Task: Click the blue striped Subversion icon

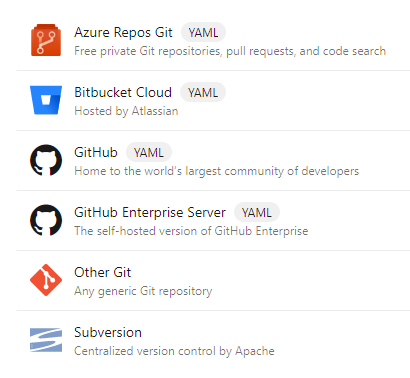Action: pos(46,340)
